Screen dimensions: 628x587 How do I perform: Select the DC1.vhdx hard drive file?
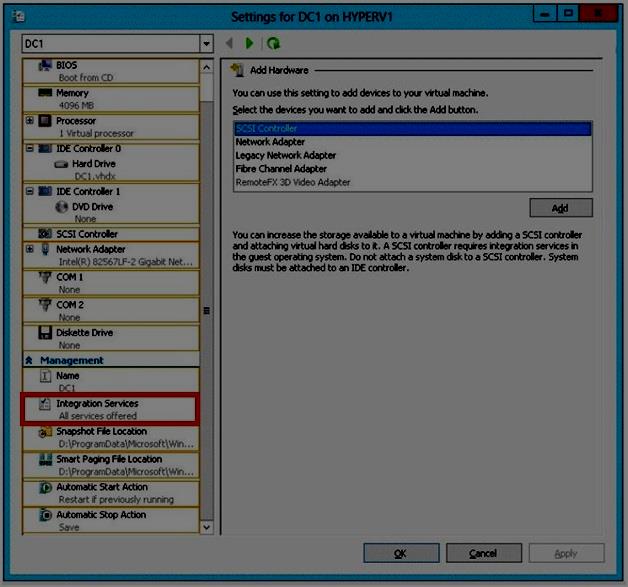[95, 176]
